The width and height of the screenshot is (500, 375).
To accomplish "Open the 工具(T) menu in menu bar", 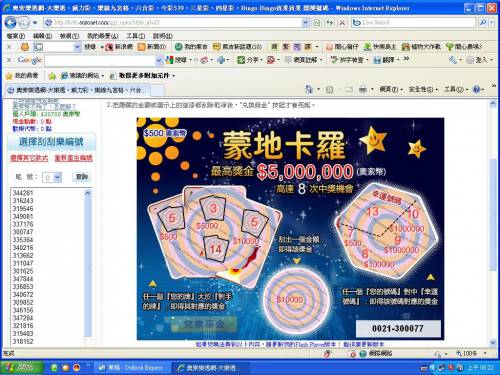I will 135,36.
